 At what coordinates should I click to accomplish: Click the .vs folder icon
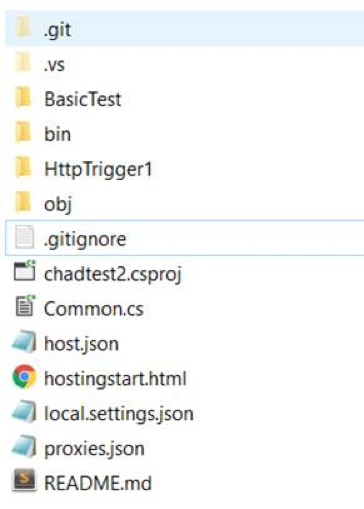23,63
